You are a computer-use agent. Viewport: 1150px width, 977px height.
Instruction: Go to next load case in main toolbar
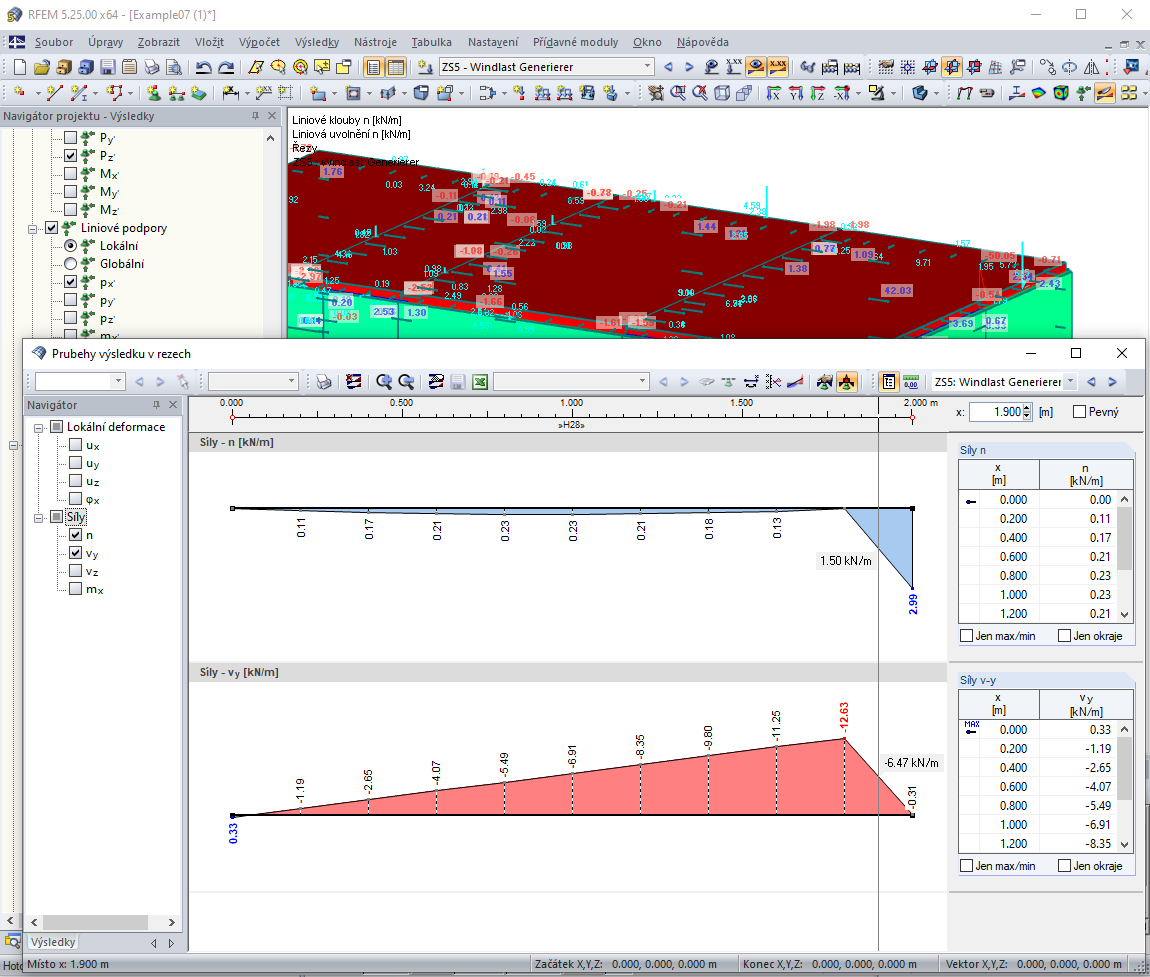coord(689,67)
